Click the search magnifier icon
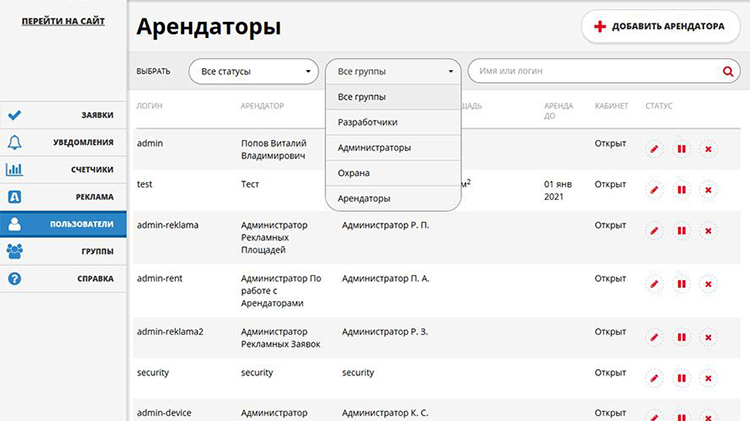Viewport: 750px width, 421px height. click(x=727, y=72)
